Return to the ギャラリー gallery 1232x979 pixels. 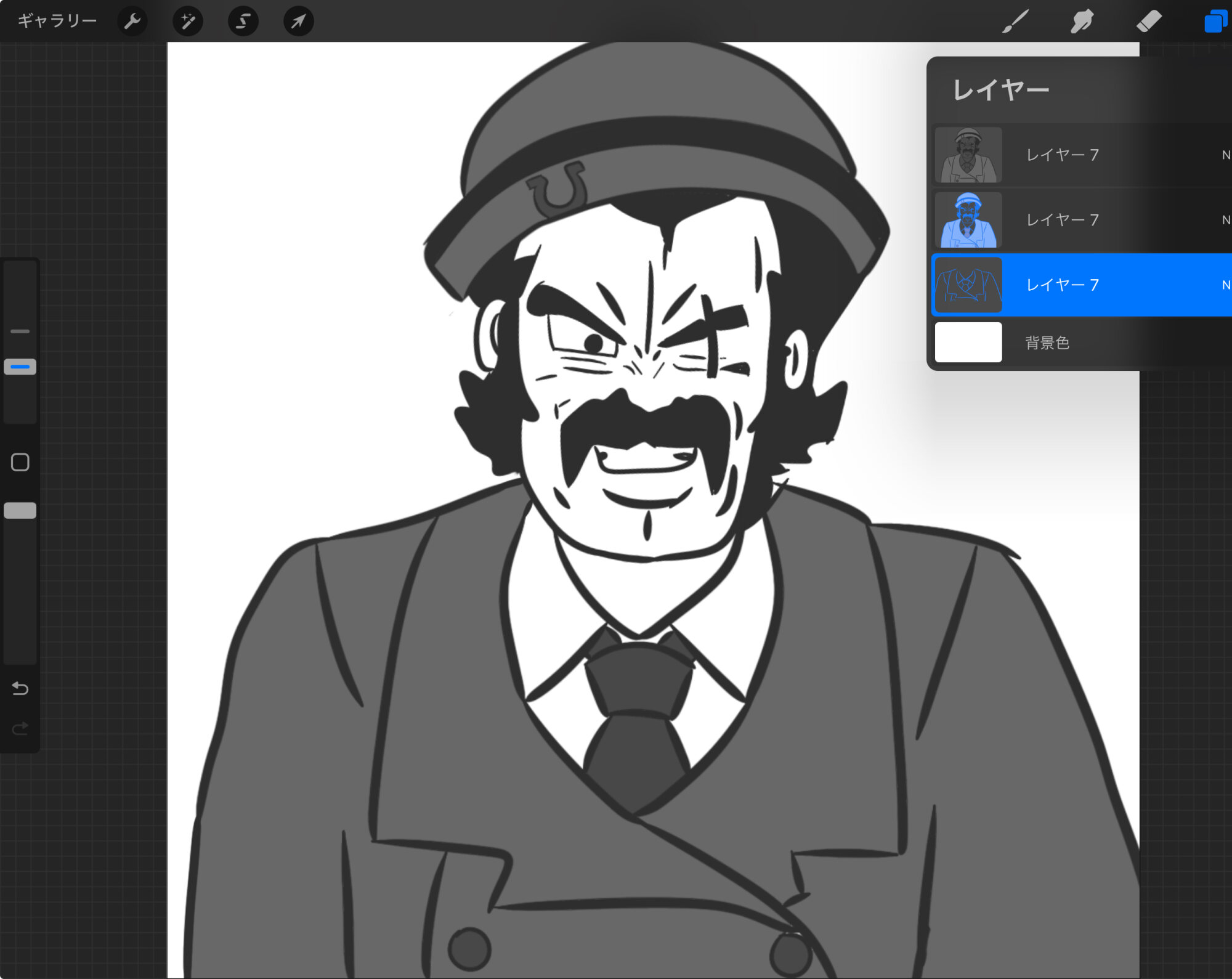click(x=57, y=22)
